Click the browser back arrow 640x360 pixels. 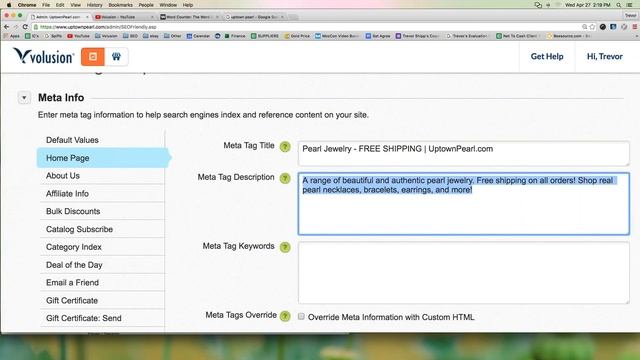pyautogui.click(x=6, y=27)
